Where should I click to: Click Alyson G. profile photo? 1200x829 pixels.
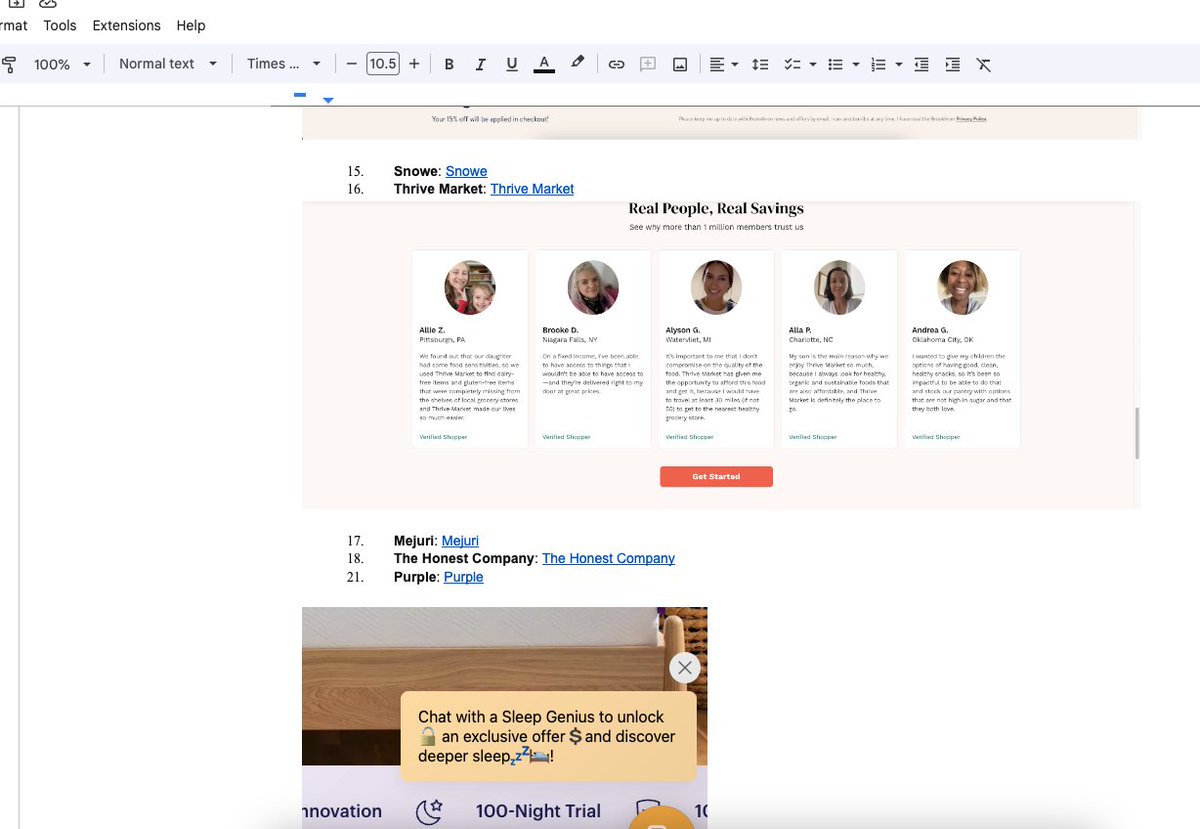[716, 288]
